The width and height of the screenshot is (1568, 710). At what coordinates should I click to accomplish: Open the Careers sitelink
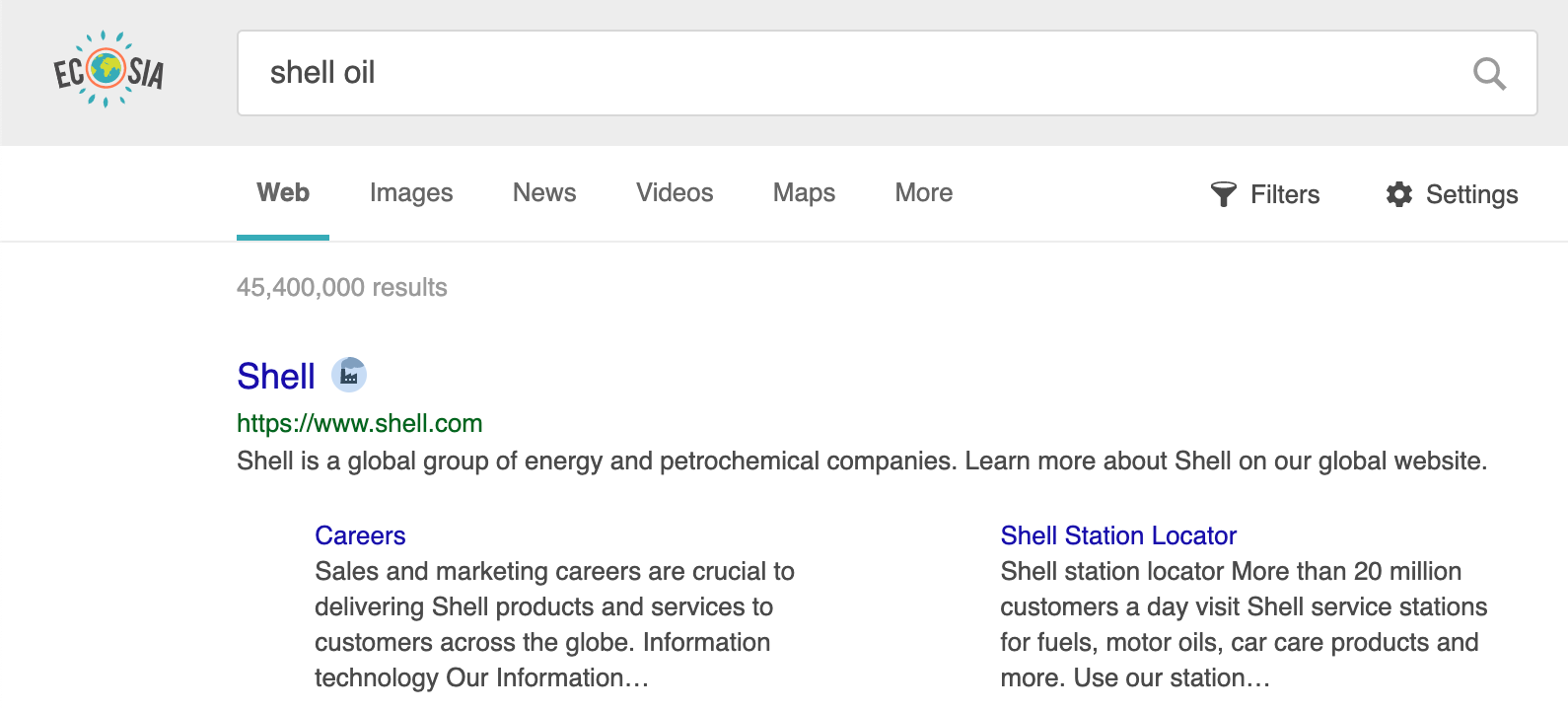(x=360, y=535)
